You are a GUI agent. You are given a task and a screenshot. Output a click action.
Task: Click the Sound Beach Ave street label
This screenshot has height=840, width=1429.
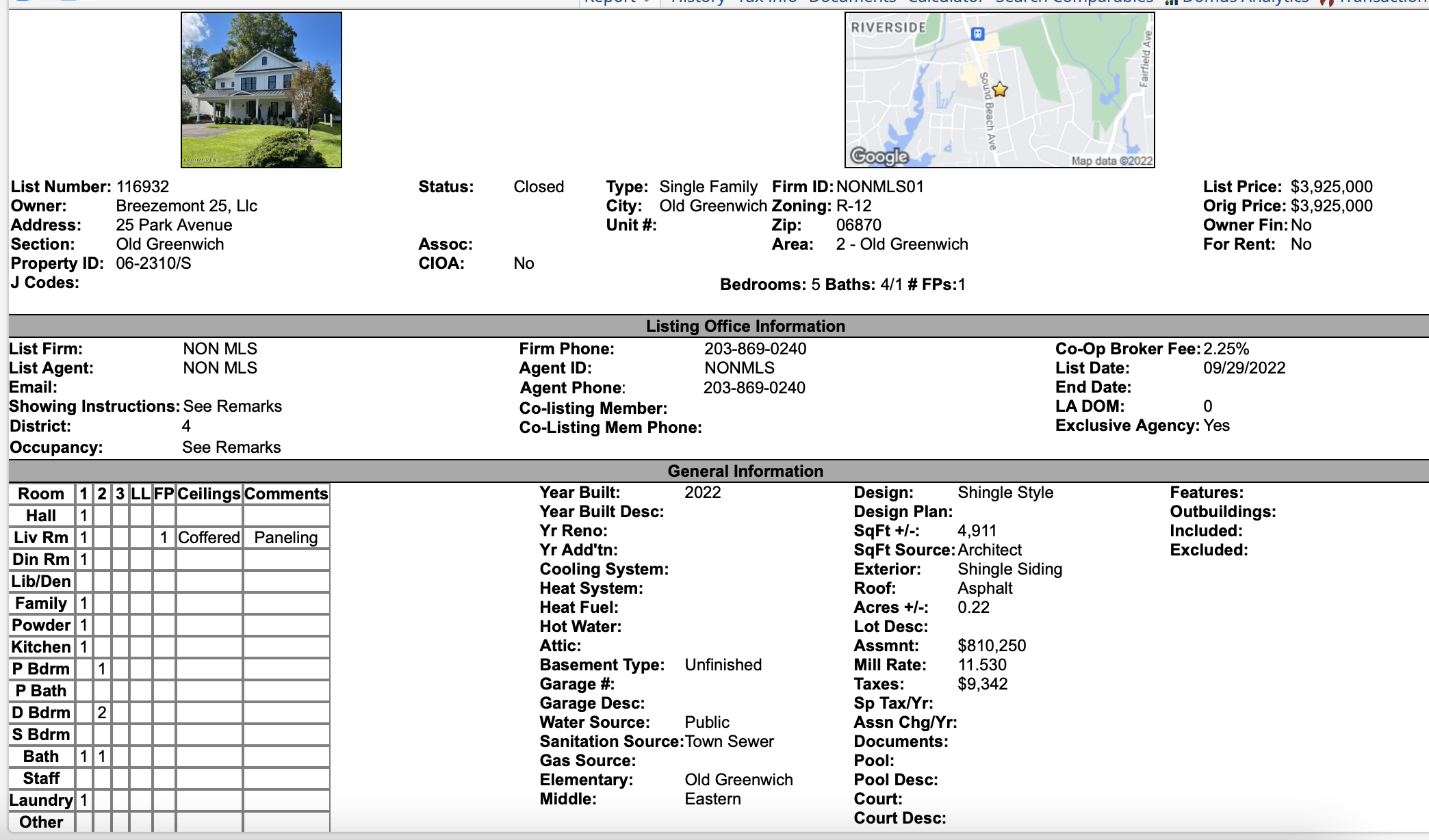point(988,109)
